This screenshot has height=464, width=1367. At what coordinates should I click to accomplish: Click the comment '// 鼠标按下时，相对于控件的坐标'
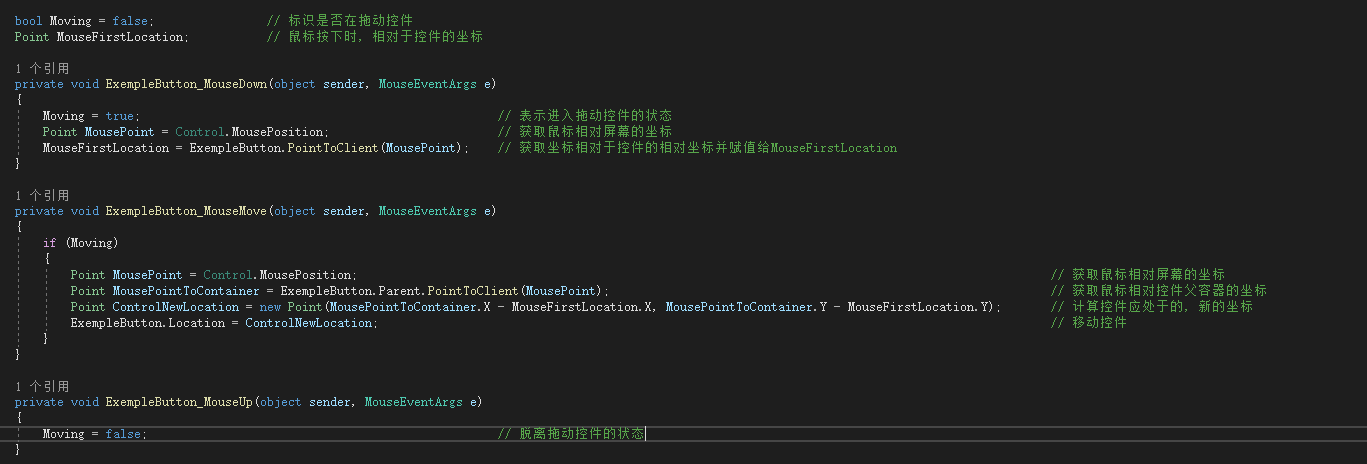tap(375, 37)
